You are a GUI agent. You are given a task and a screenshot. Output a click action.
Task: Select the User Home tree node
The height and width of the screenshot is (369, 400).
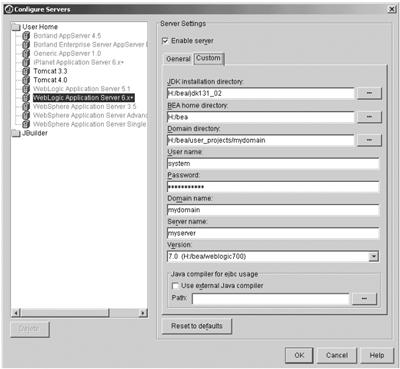pyautogui.click(x=40, y=27)
